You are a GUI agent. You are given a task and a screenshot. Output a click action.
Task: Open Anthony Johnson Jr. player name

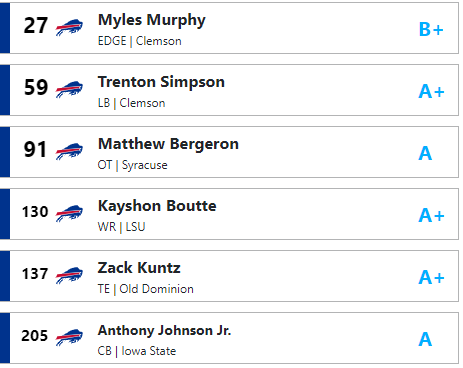coord(164,330)
